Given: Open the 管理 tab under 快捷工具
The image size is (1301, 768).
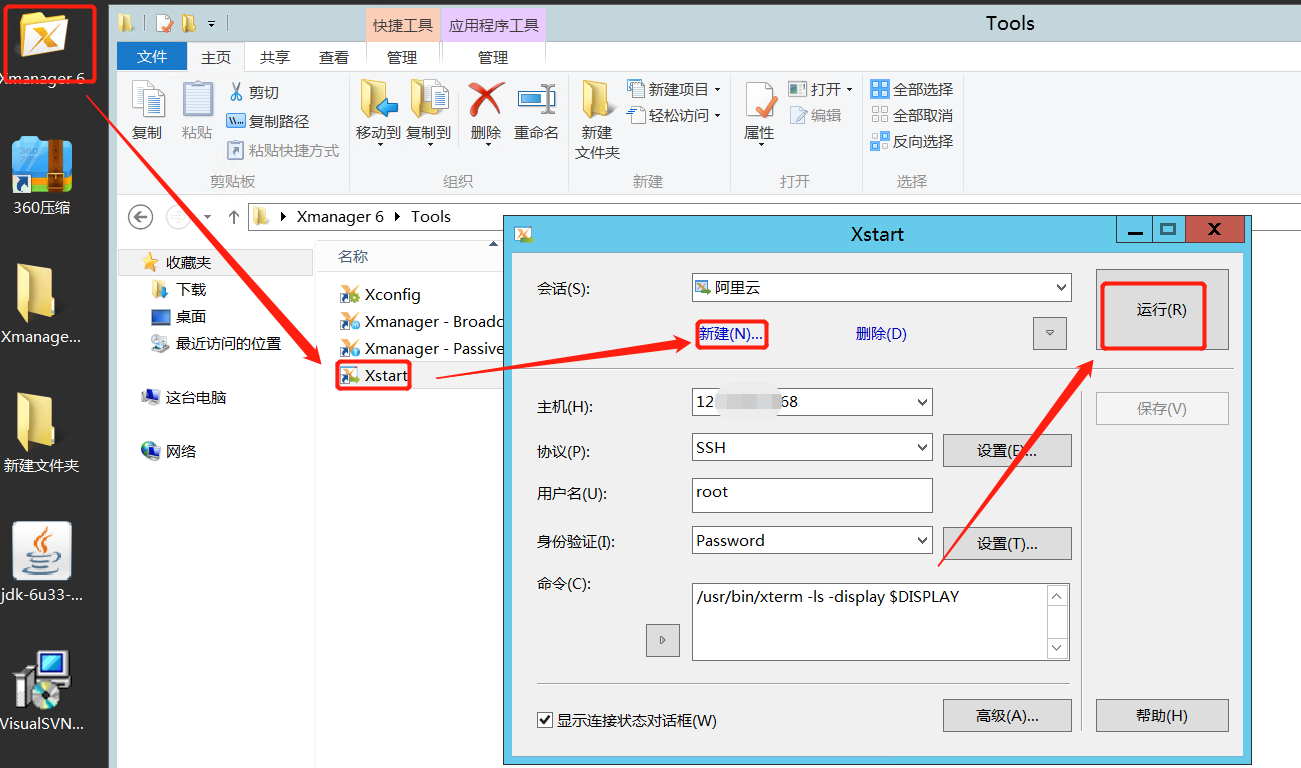Looking at the screenshot, I should pyautogui.click(x=402, y=58).
